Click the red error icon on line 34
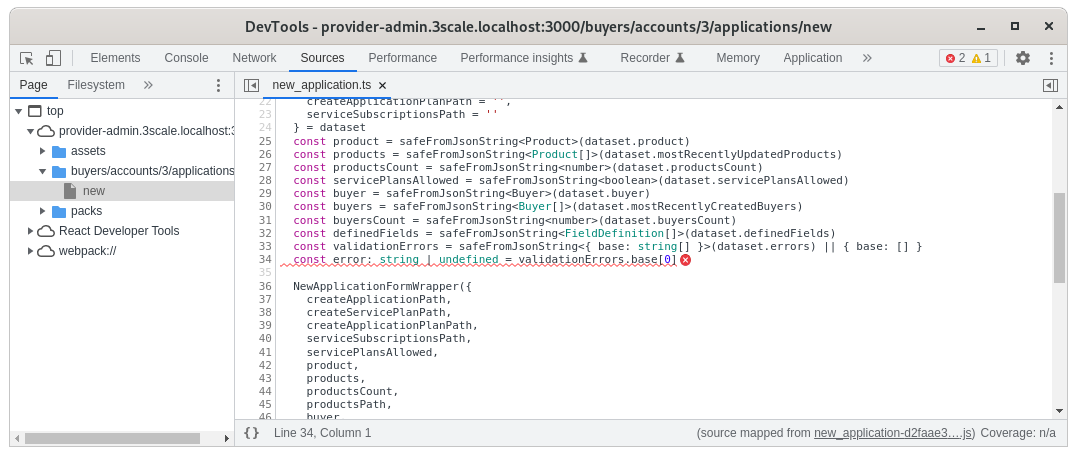1077x456 pixels. pos(685,260)
